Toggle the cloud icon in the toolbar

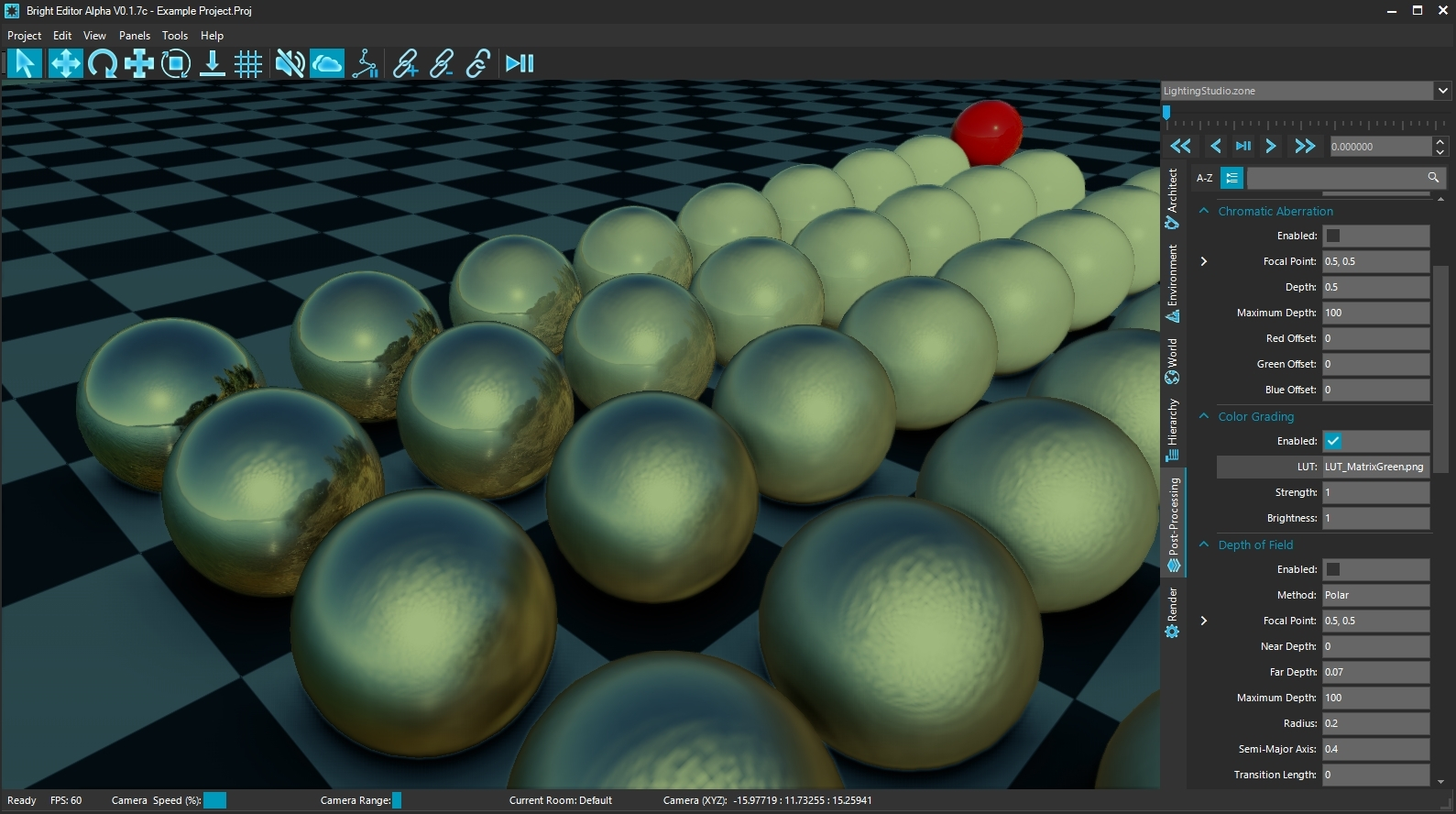click(x=327, y=63)
